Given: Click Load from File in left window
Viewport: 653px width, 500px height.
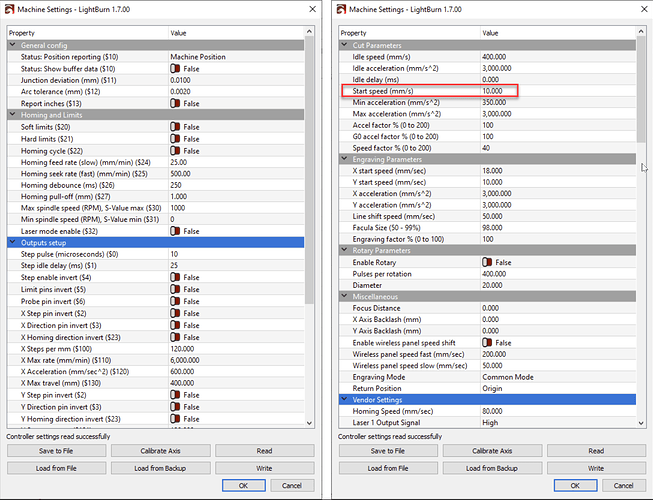Looking at the screenshot, I should tap(56, 468).
